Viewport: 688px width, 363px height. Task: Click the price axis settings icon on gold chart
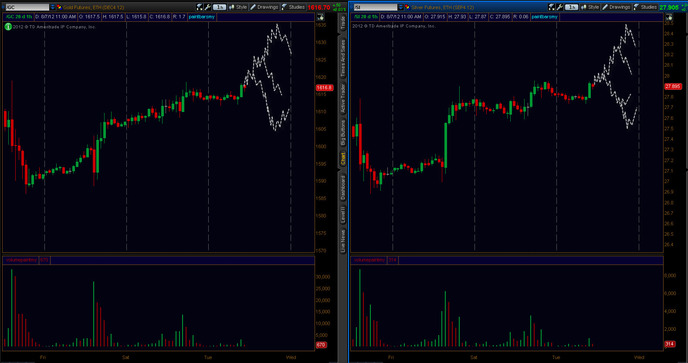(321, 17)
